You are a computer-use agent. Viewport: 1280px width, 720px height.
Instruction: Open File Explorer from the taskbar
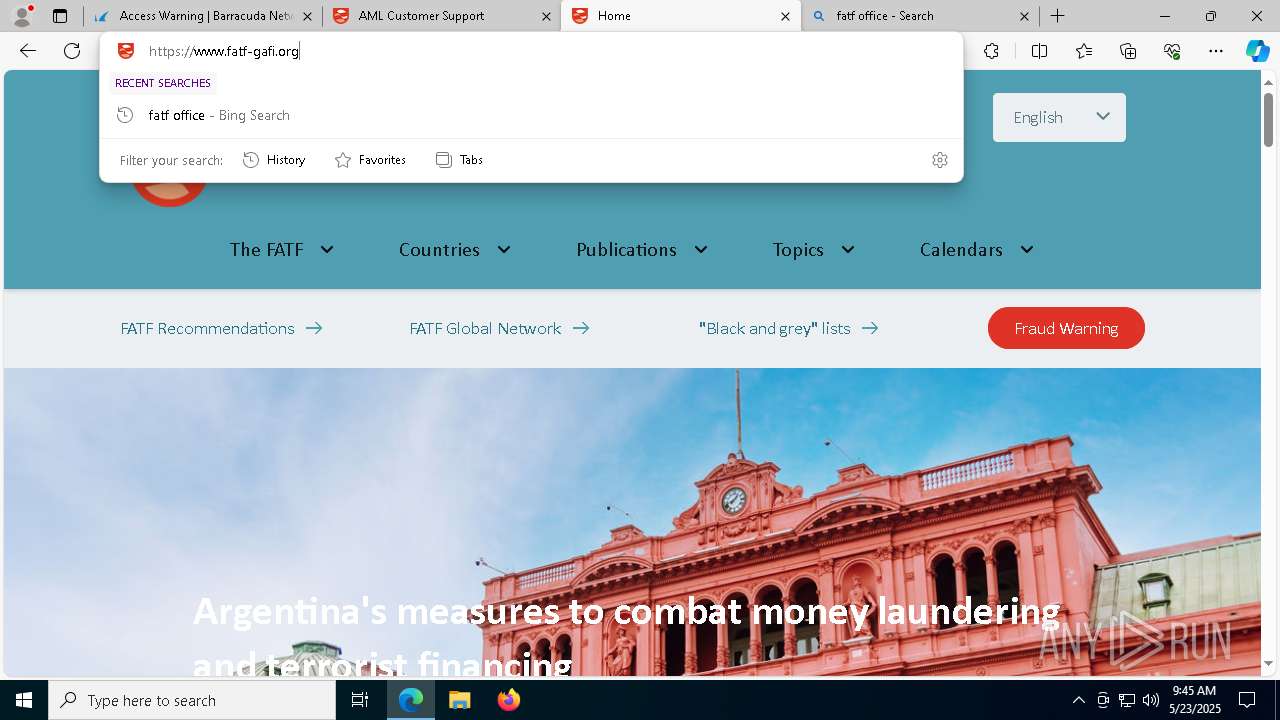[460, 700]
